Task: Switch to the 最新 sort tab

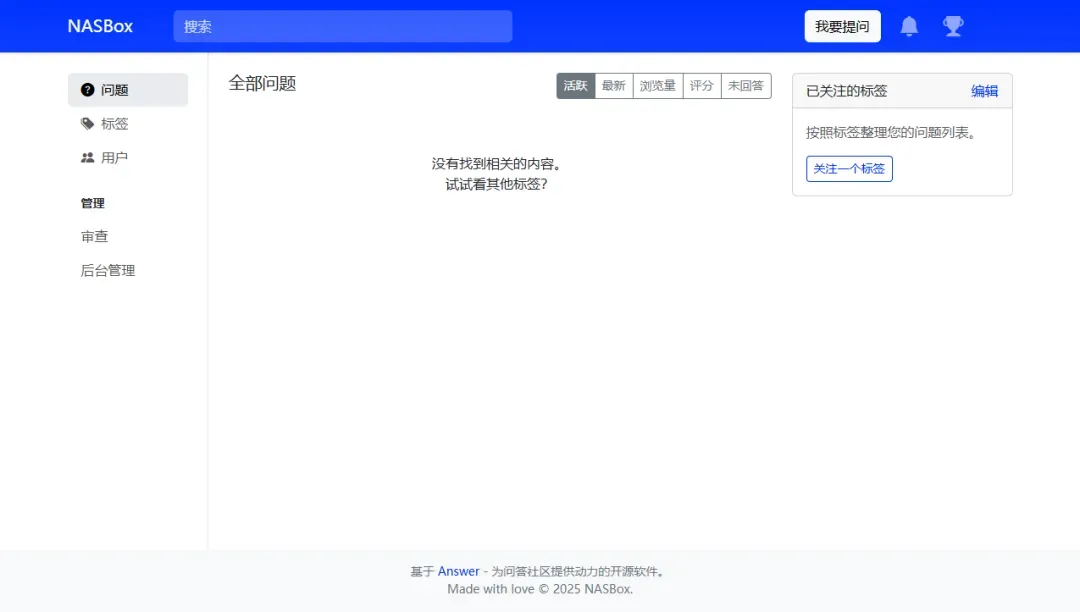Action: click(x=614, y=86)
